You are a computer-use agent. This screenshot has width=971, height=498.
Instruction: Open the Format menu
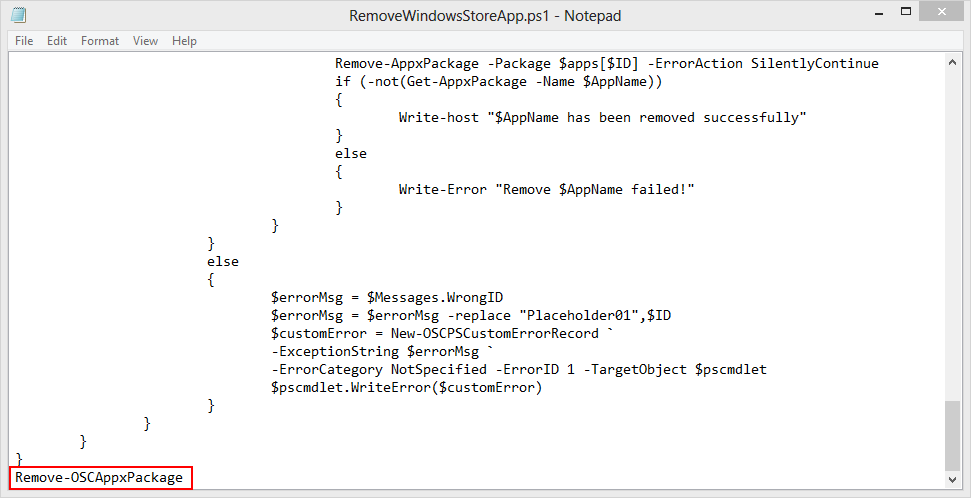[x=100, y=41]
